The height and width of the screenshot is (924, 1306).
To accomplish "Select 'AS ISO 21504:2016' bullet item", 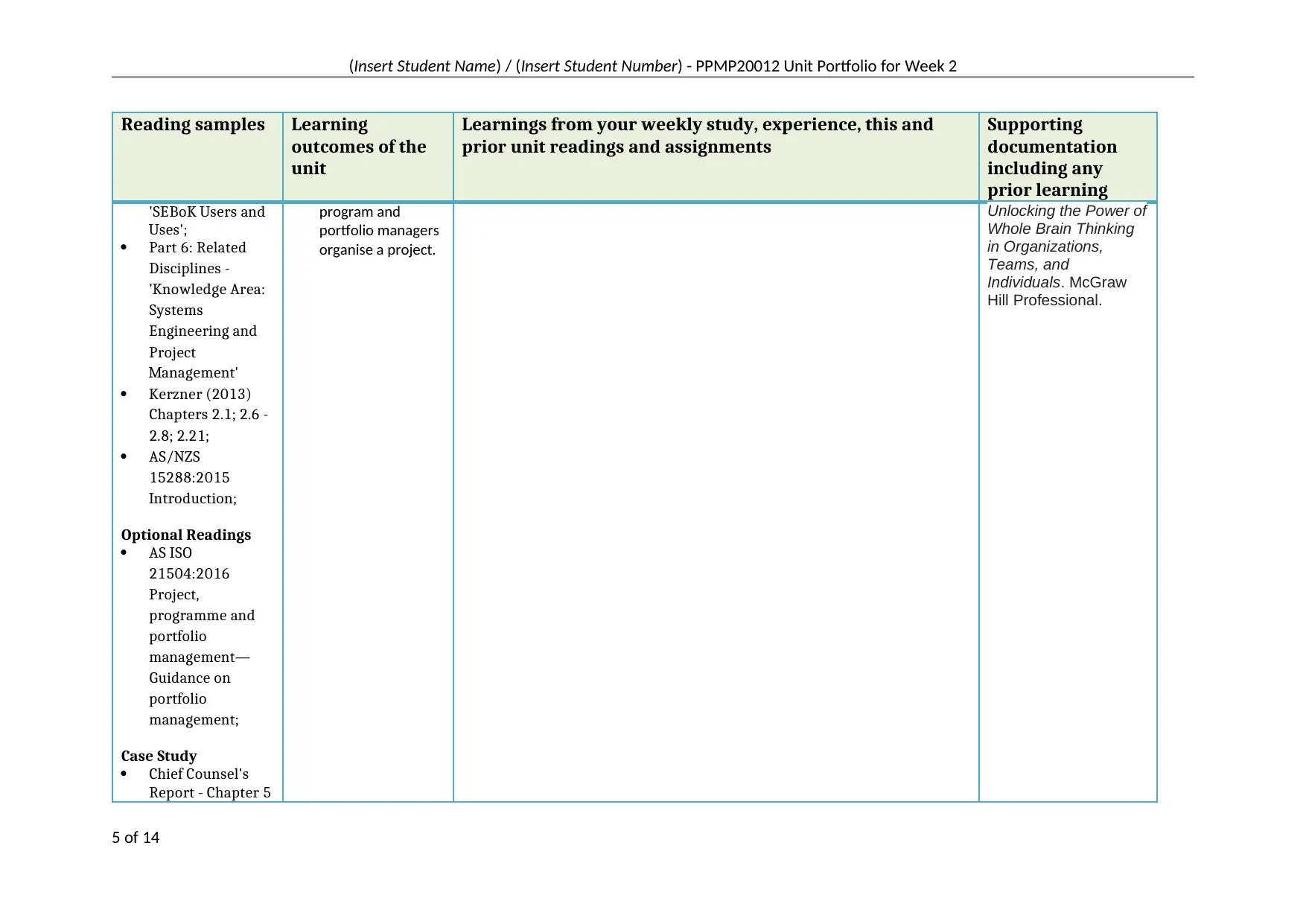I will (189, 563).
